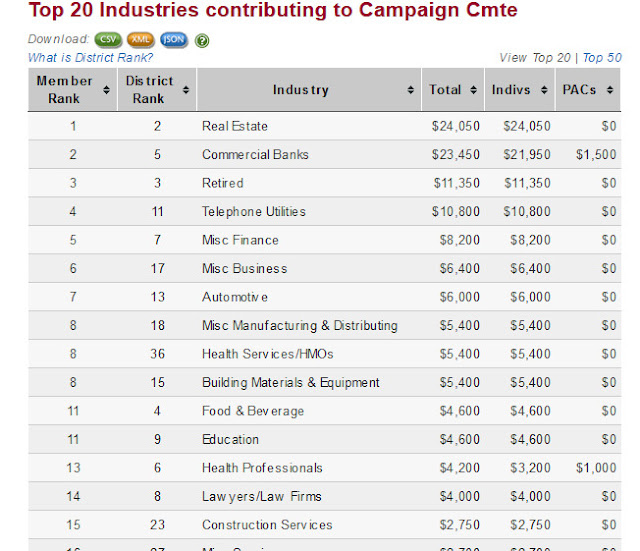The width and height of the screenshot is (640, 551).
Task: Click sort arrows in Total column
Action: [x=474, y=90]
